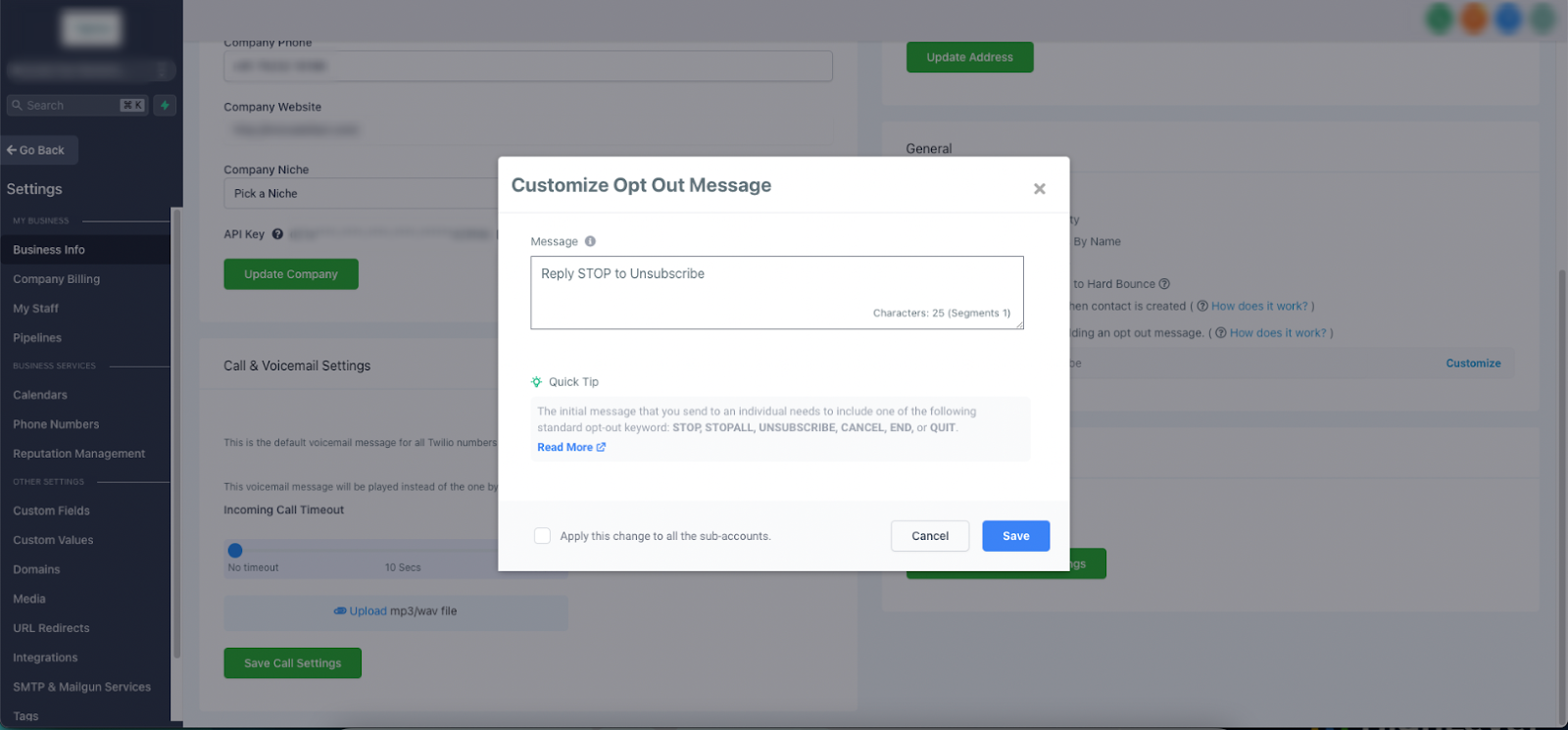Click inside the opt out Message text area
This screenshot has height=730, width=1568.
[777, 292]
